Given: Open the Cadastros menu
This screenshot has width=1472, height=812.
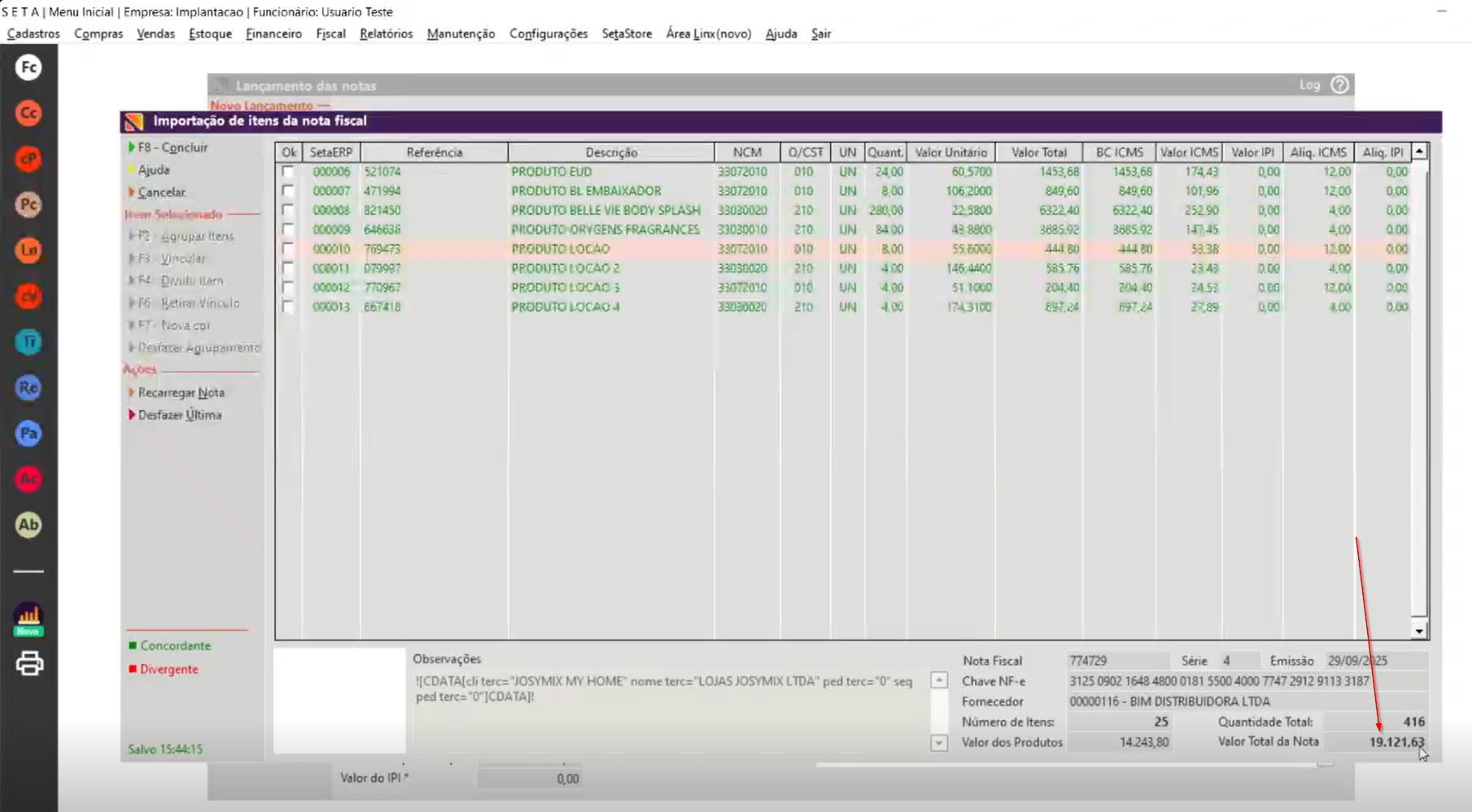Looking at the screenshot, I should [33, 33].
